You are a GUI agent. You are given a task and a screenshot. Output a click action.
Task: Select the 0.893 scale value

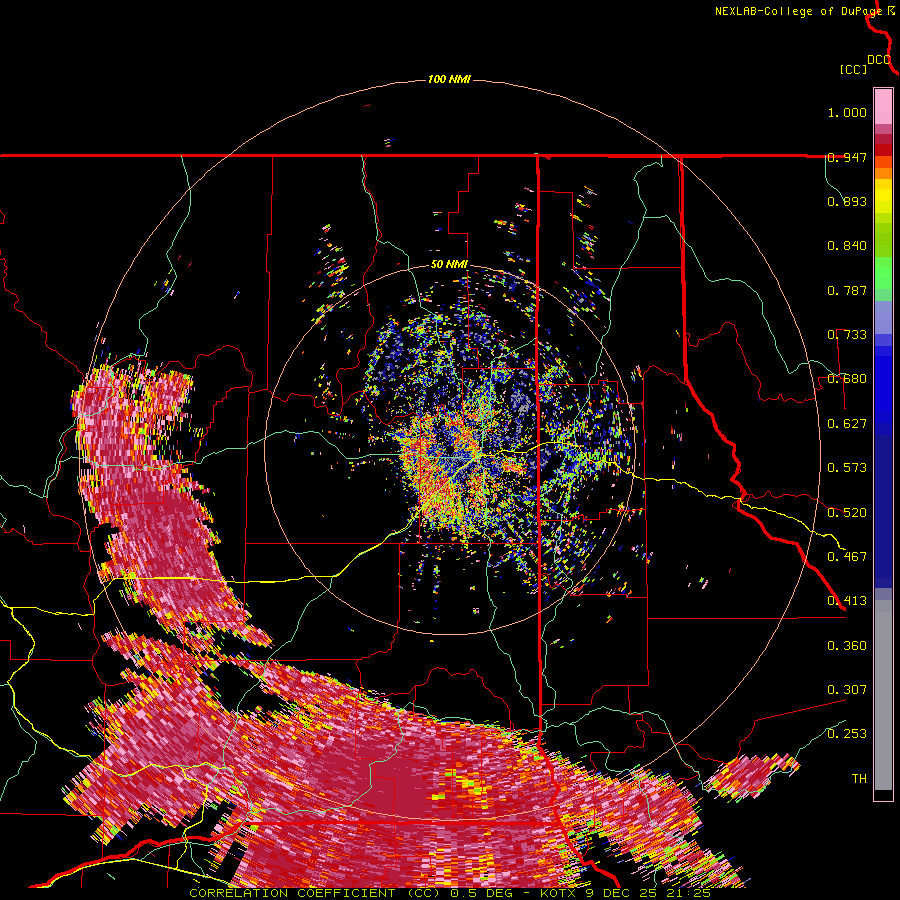click(x=847, y=201)
